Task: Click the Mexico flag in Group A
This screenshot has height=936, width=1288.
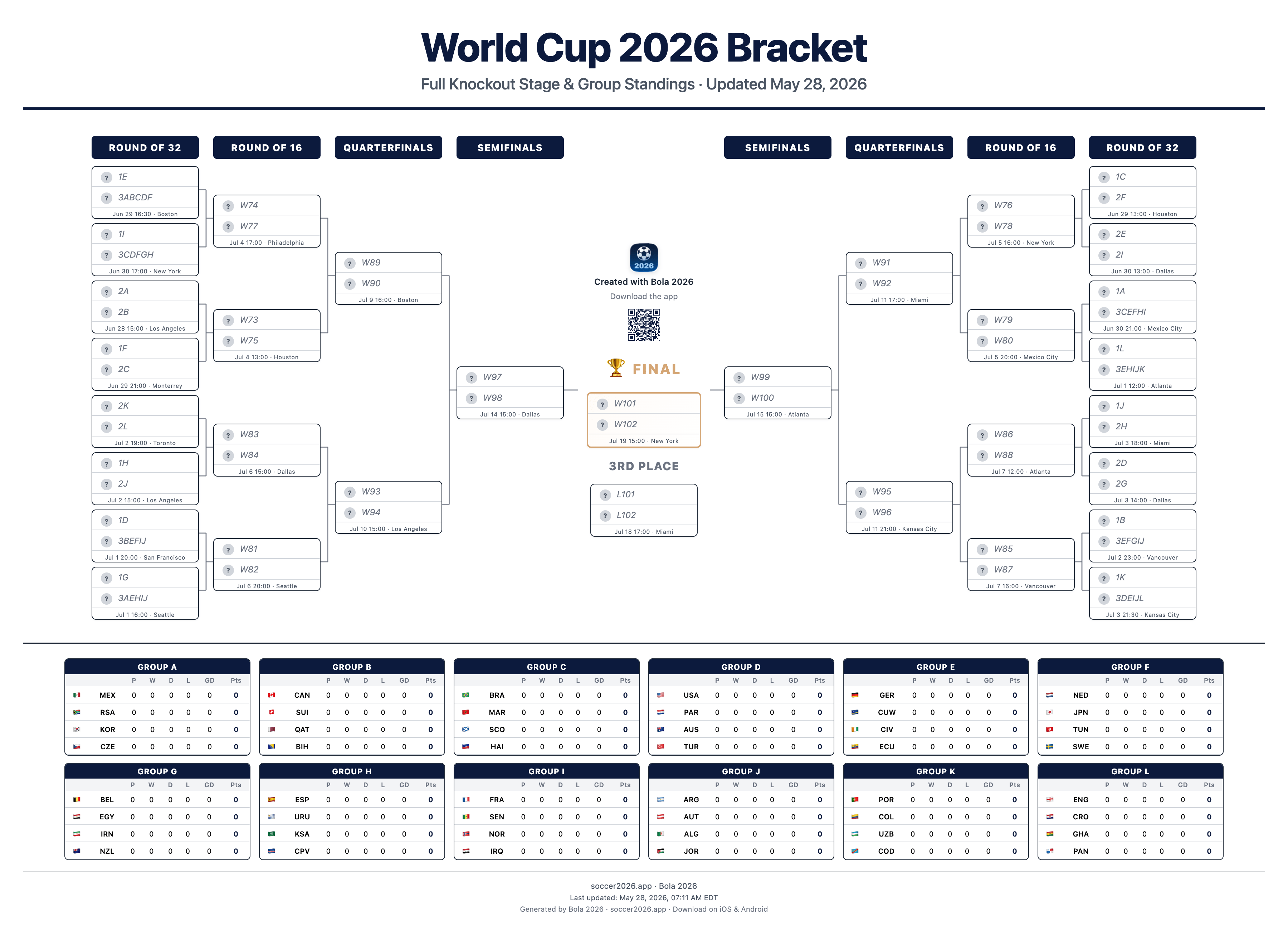Action: (77, 695)
